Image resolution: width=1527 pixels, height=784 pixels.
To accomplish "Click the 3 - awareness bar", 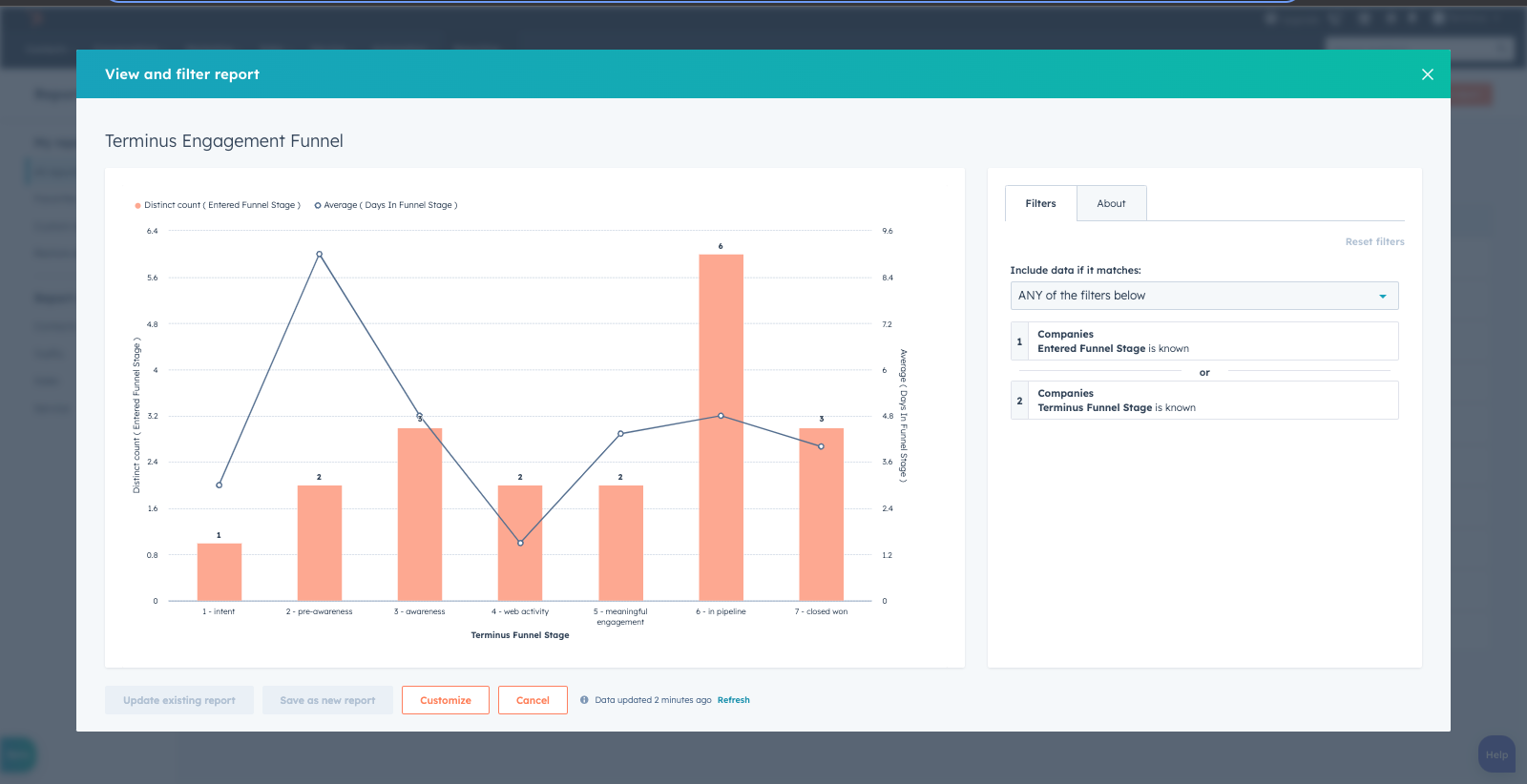I will tap(420, 515).
